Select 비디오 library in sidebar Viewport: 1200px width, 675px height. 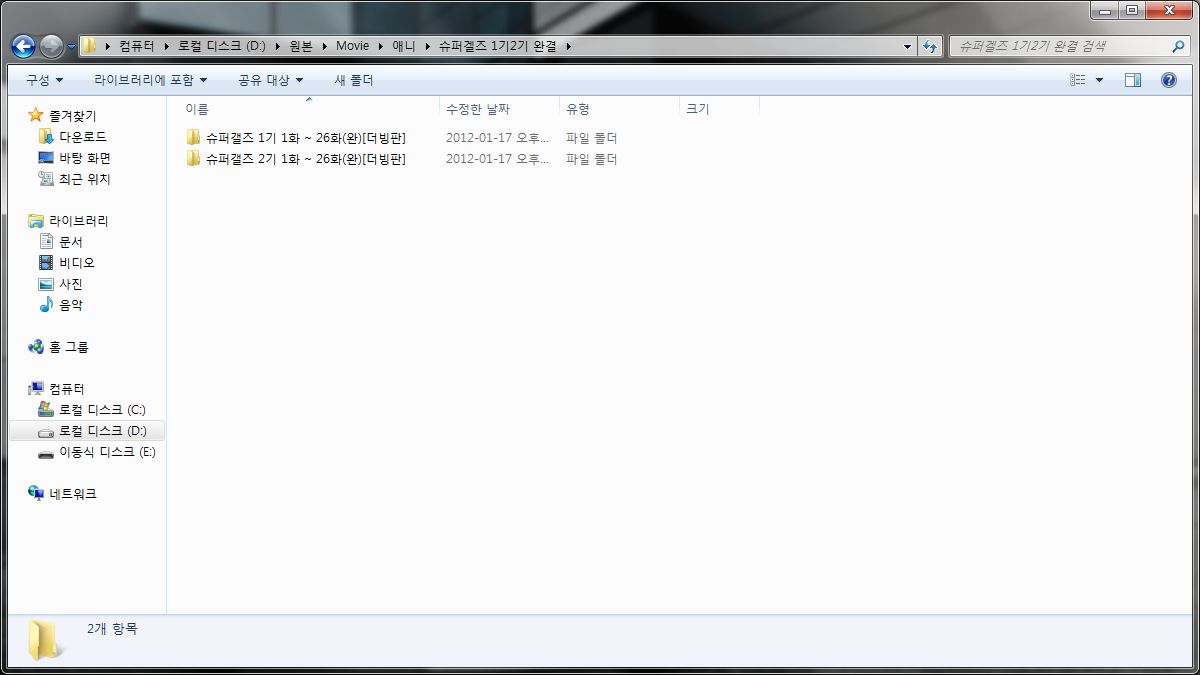(x=76, y=263)
